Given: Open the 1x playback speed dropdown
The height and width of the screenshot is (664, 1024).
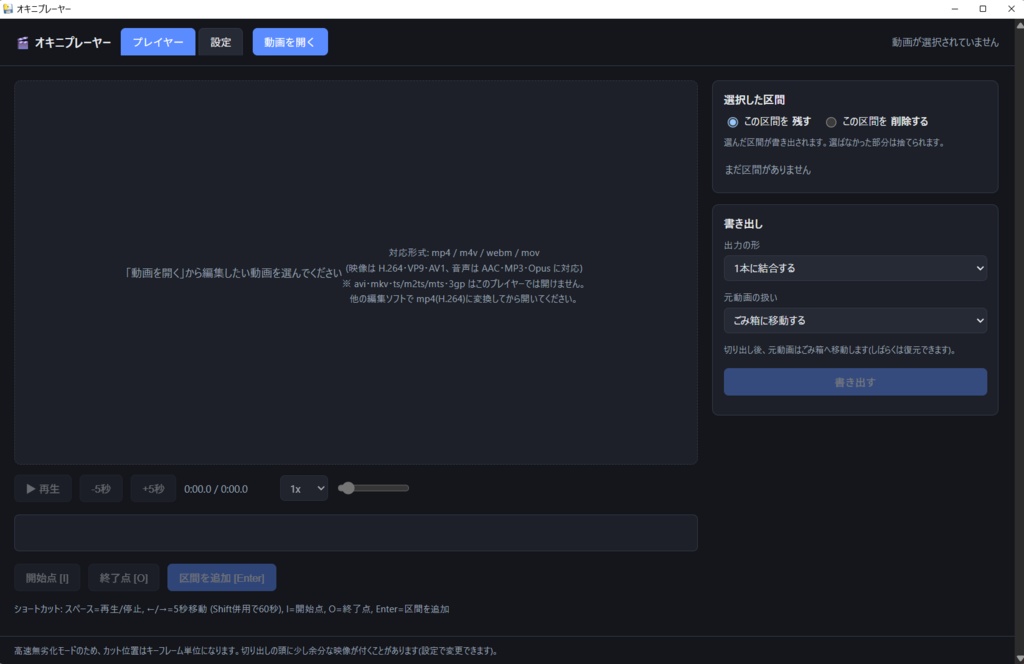Looking at the screenshot, I should click(304, 488).
